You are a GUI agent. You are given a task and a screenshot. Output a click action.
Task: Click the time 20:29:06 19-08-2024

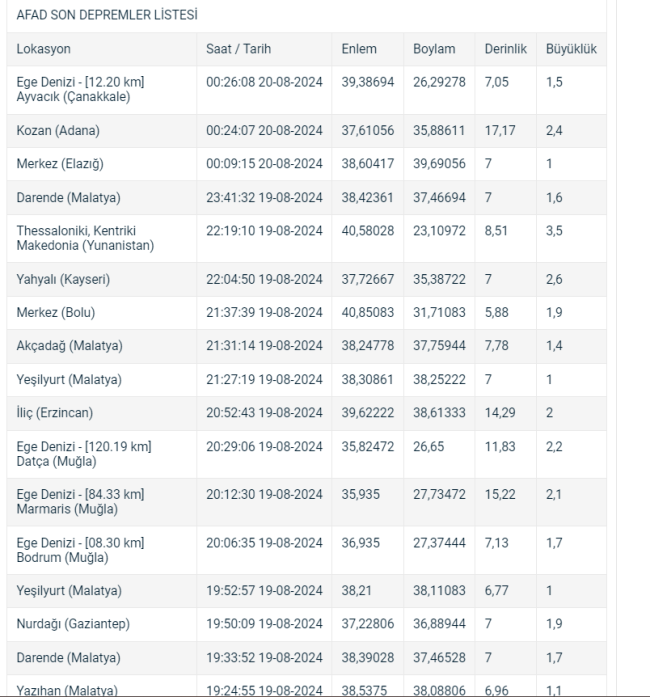pyautogui.click(x=264, y=447)
